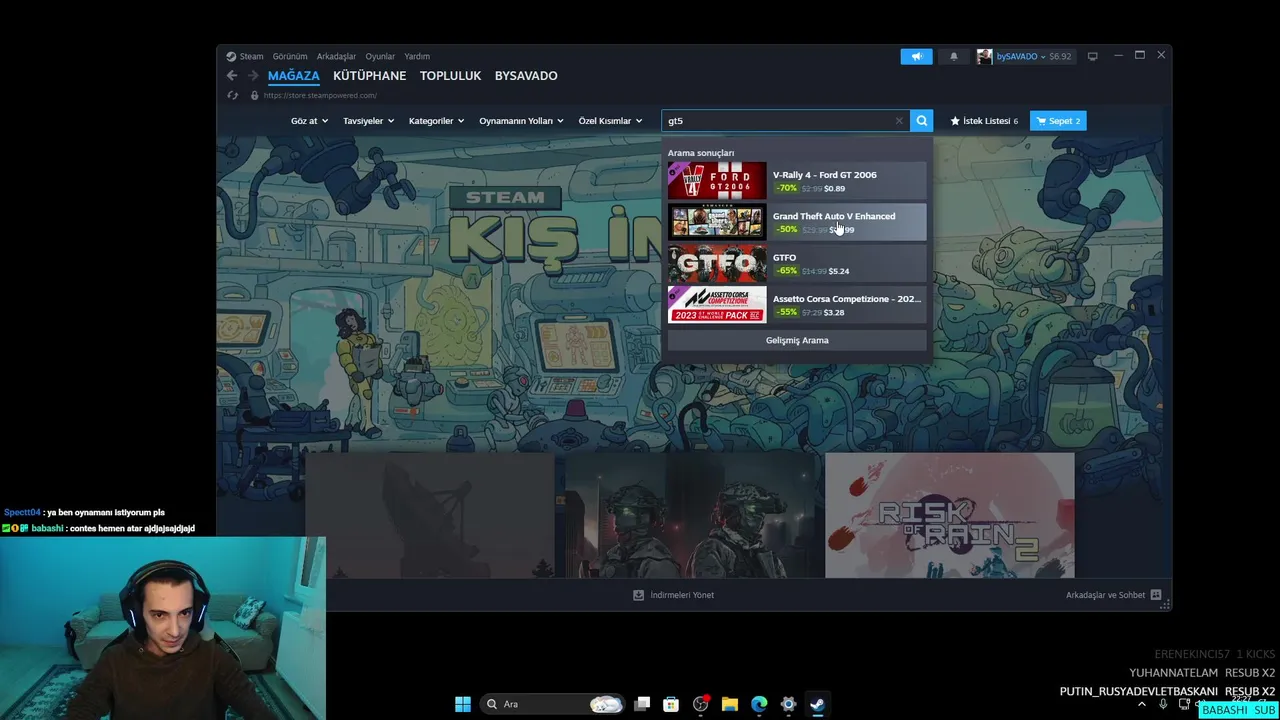Select the Assetto Corsa Competizione result

797,305
